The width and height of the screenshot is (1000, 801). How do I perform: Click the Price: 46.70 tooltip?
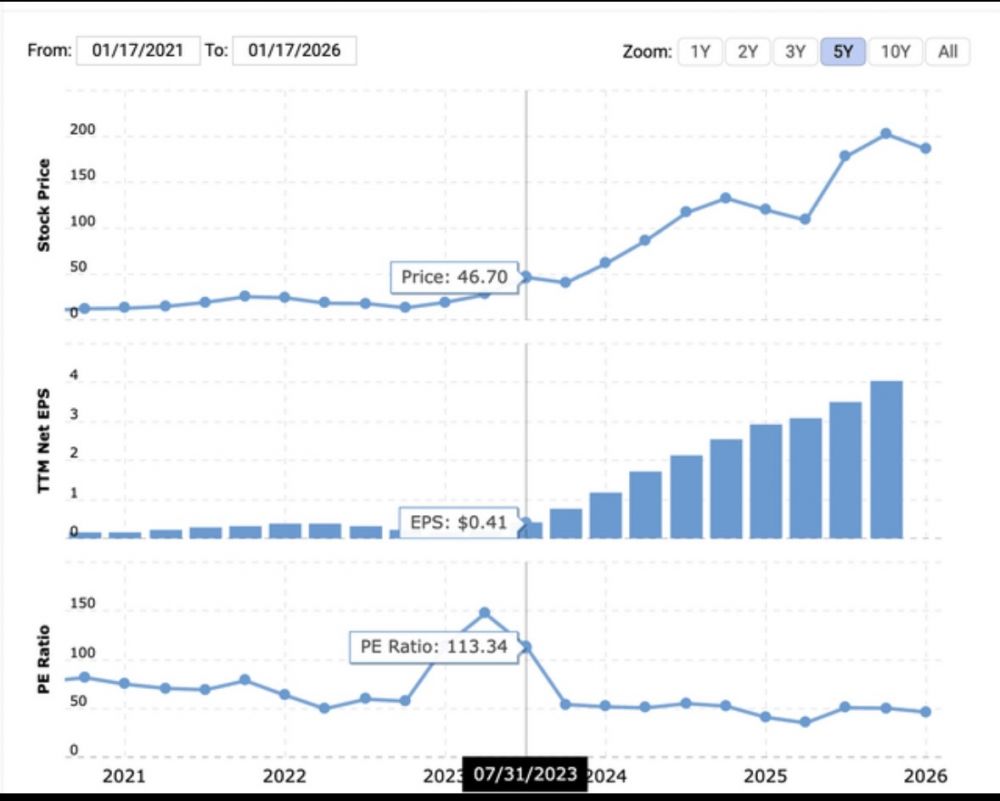tap(454, 277)
